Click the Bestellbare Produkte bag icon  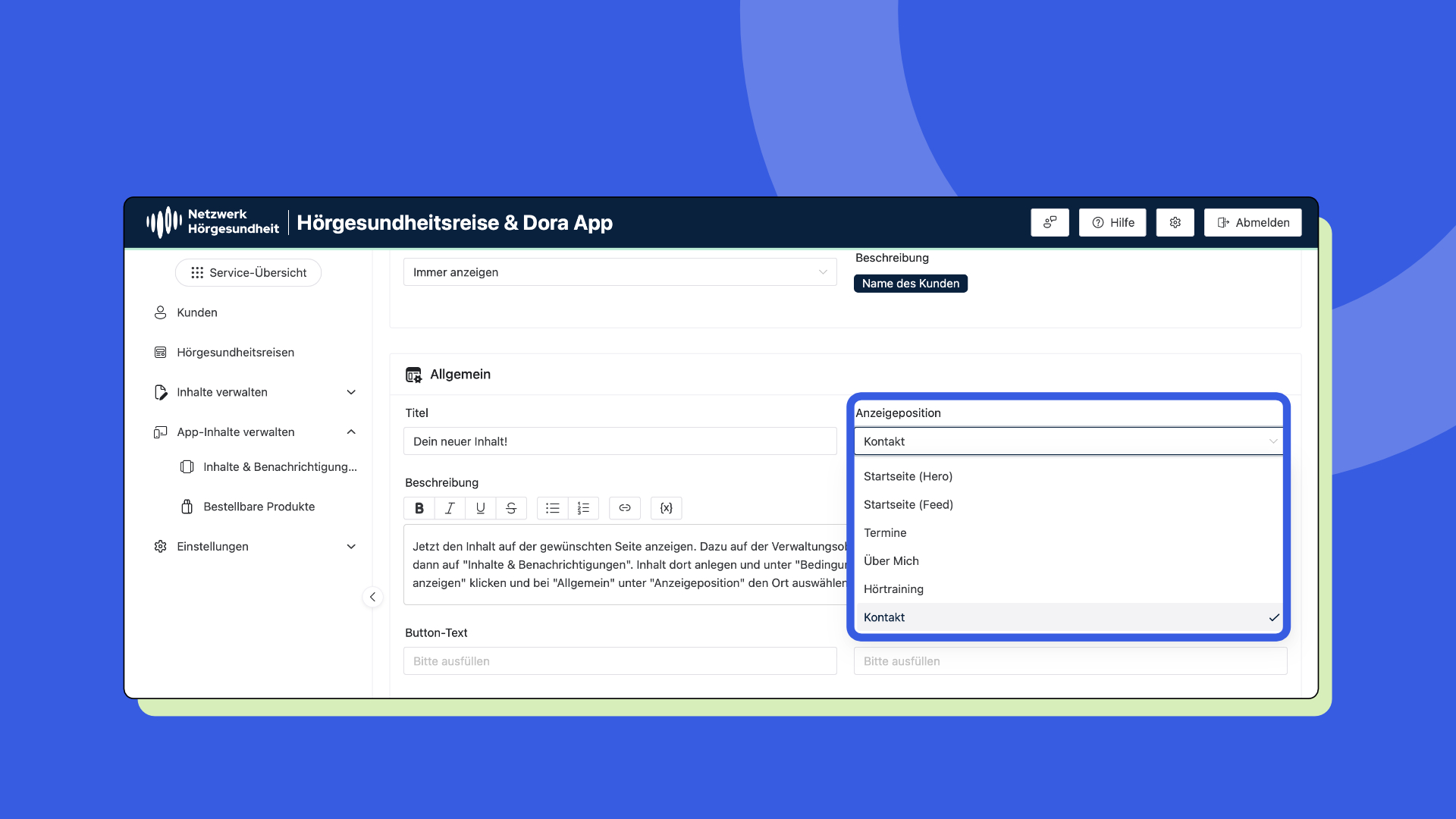[x=187, y=507]
